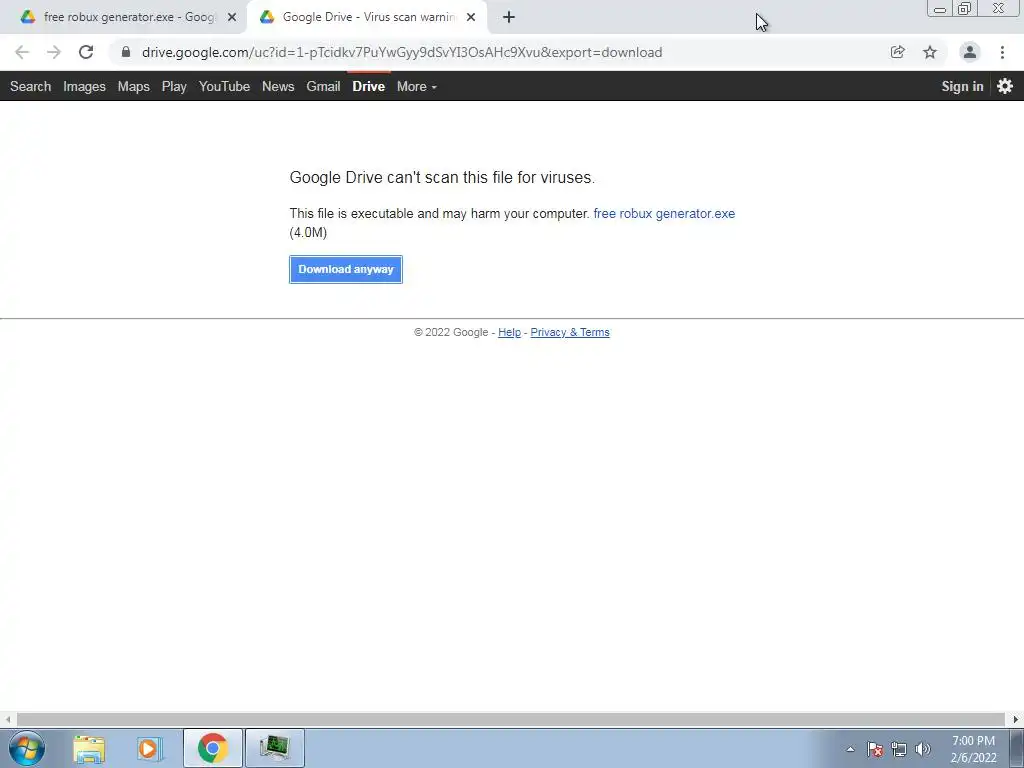Click Sign in
The height and width of the screenshot is (768, 1024).
click(x=962, y=86)
